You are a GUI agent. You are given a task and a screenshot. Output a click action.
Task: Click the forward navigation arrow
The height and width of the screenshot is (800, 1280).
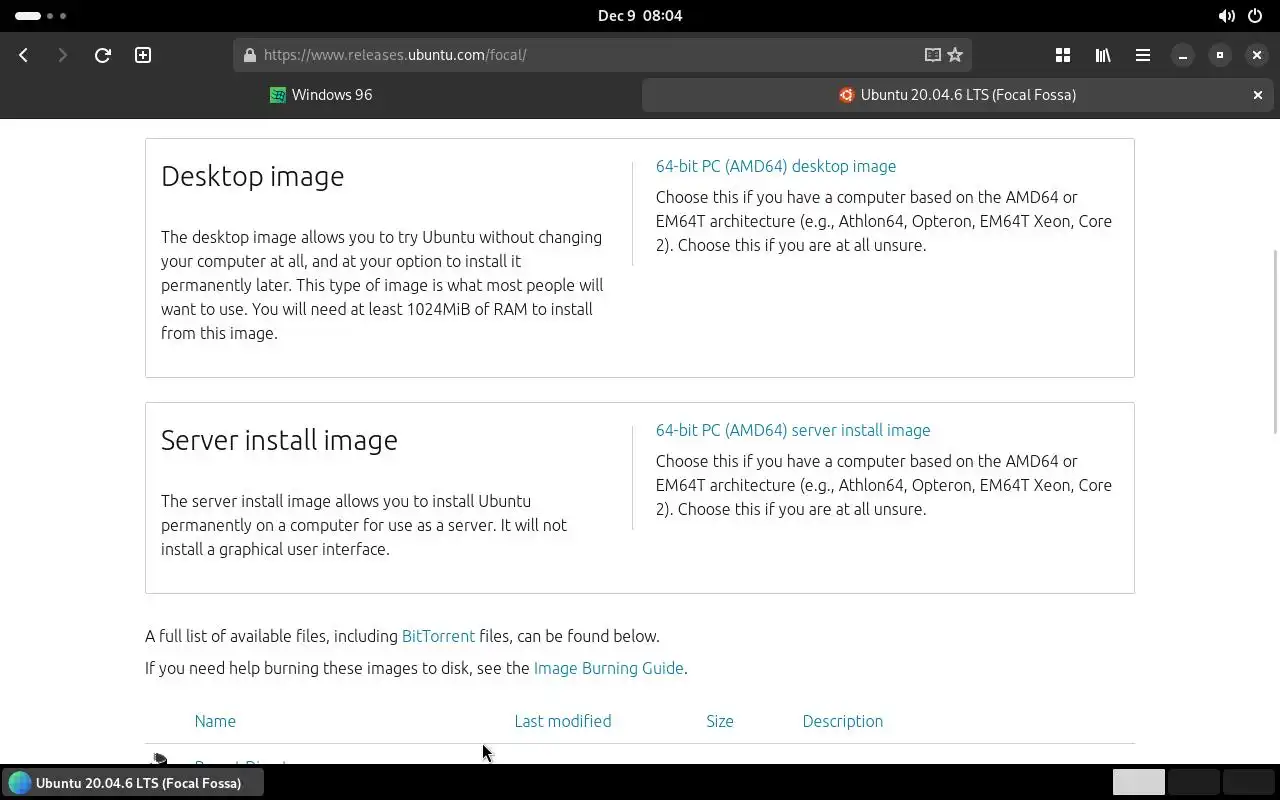click(62, 55)
